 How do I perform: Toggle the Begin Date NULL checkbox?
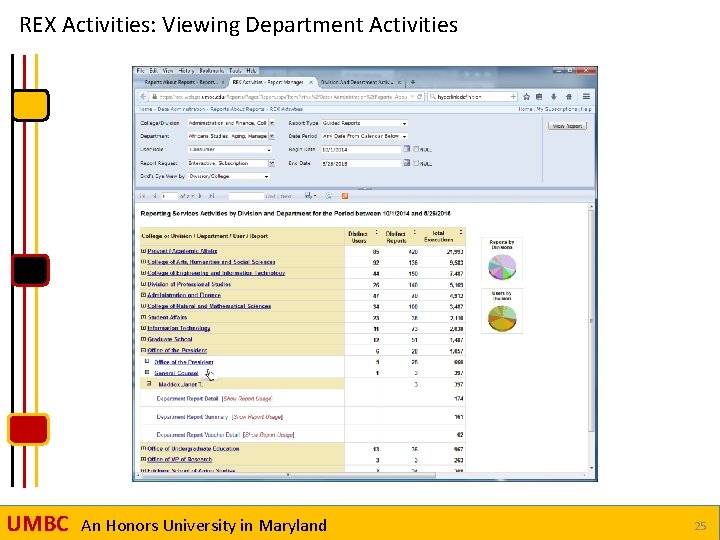[x=416, y=149]
